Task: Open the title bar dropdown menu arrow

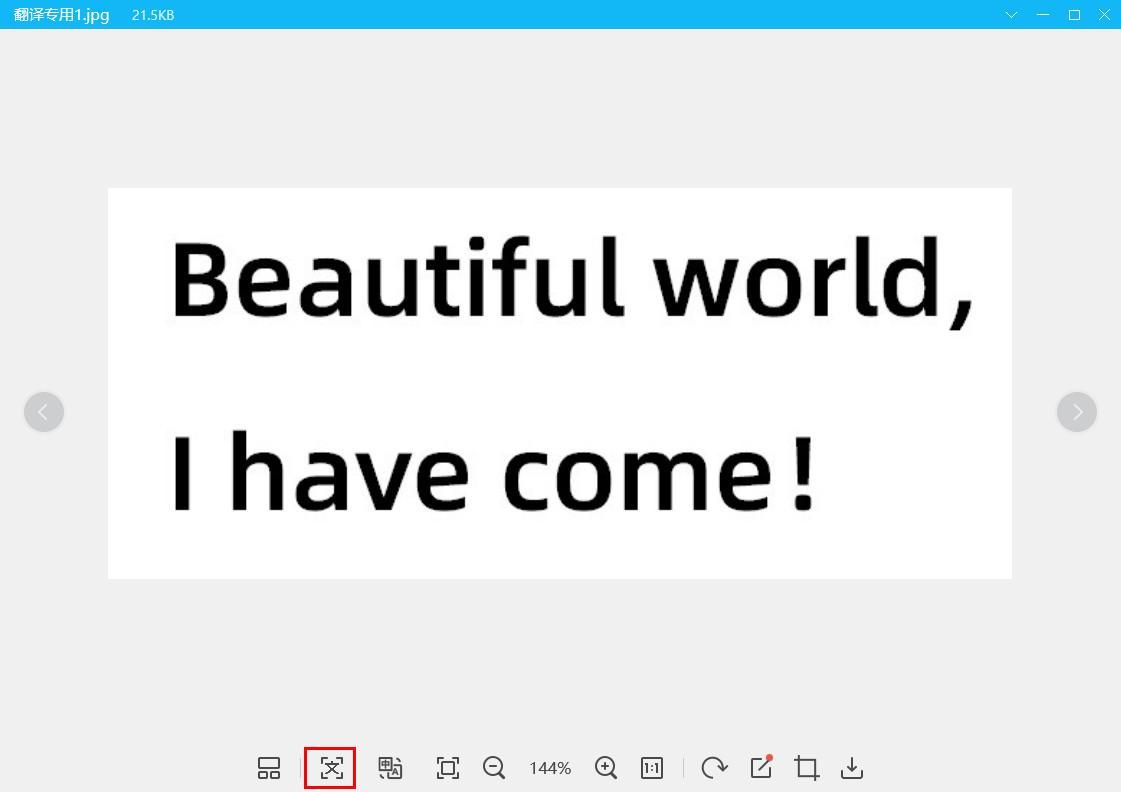Action: coord(1011,15)
